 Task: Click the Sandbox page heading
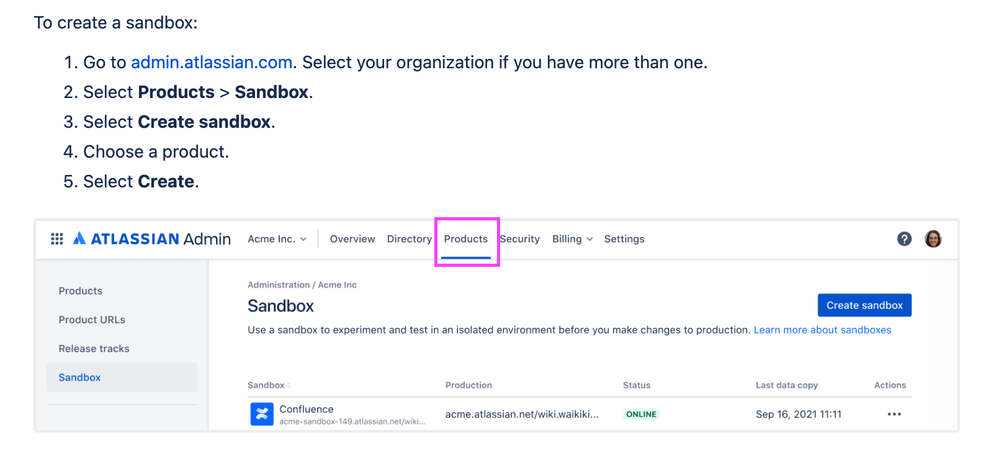[281, 306]
